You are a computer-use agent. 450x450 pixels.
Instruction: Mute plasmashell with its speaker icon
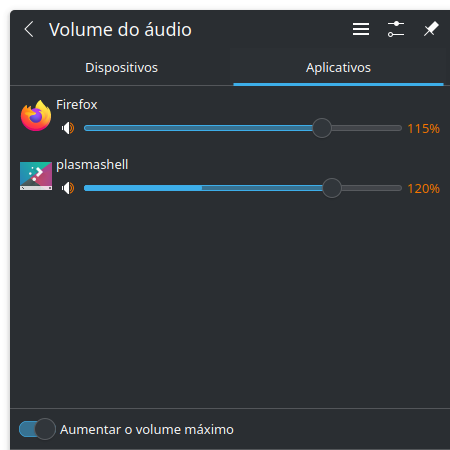click(x=68, y=188)
